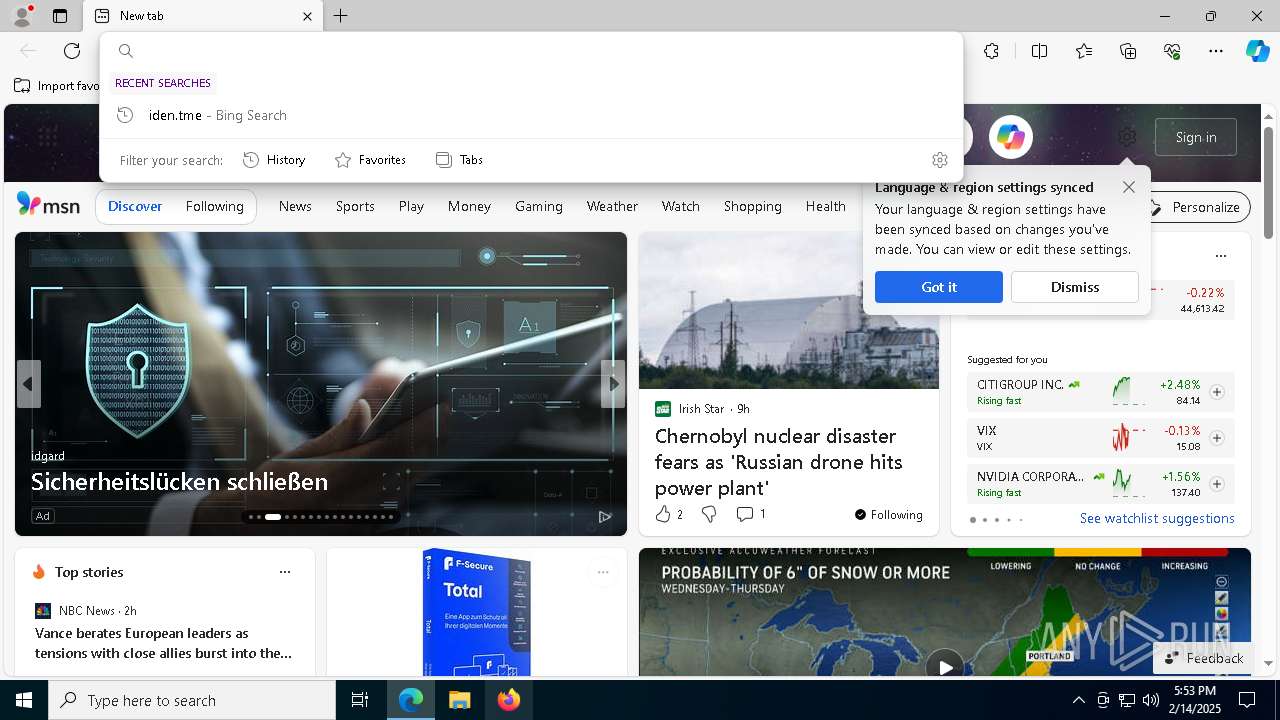Open page settings gear icon
The height and width of the screenshot is (720, 1280).
click(x=1127, y=137)
